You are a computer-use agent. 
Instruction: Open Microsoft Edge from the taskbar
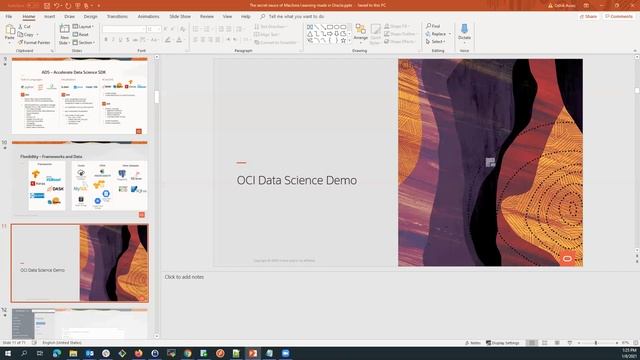[57, 353]
